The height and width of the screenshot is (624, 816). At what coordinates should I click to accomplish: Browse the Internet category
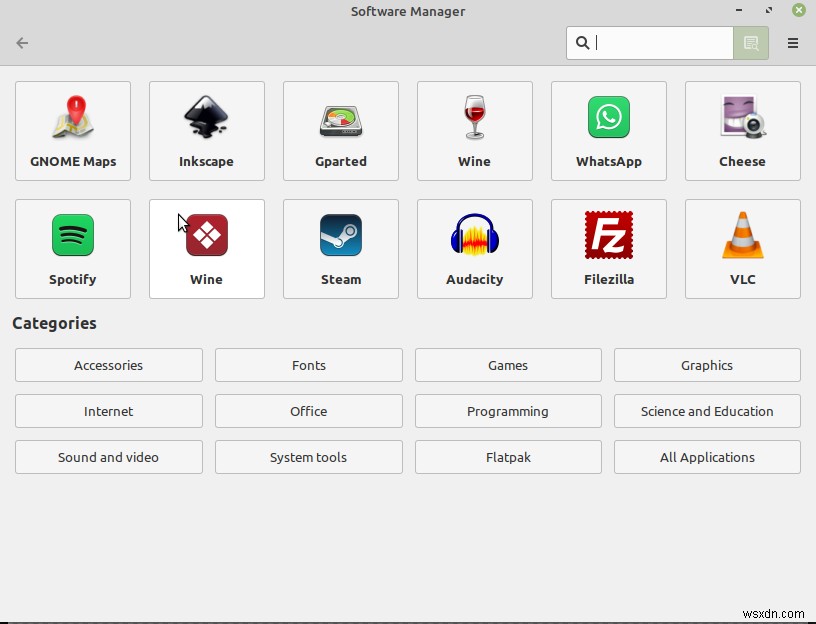click(x=109, y=411)
